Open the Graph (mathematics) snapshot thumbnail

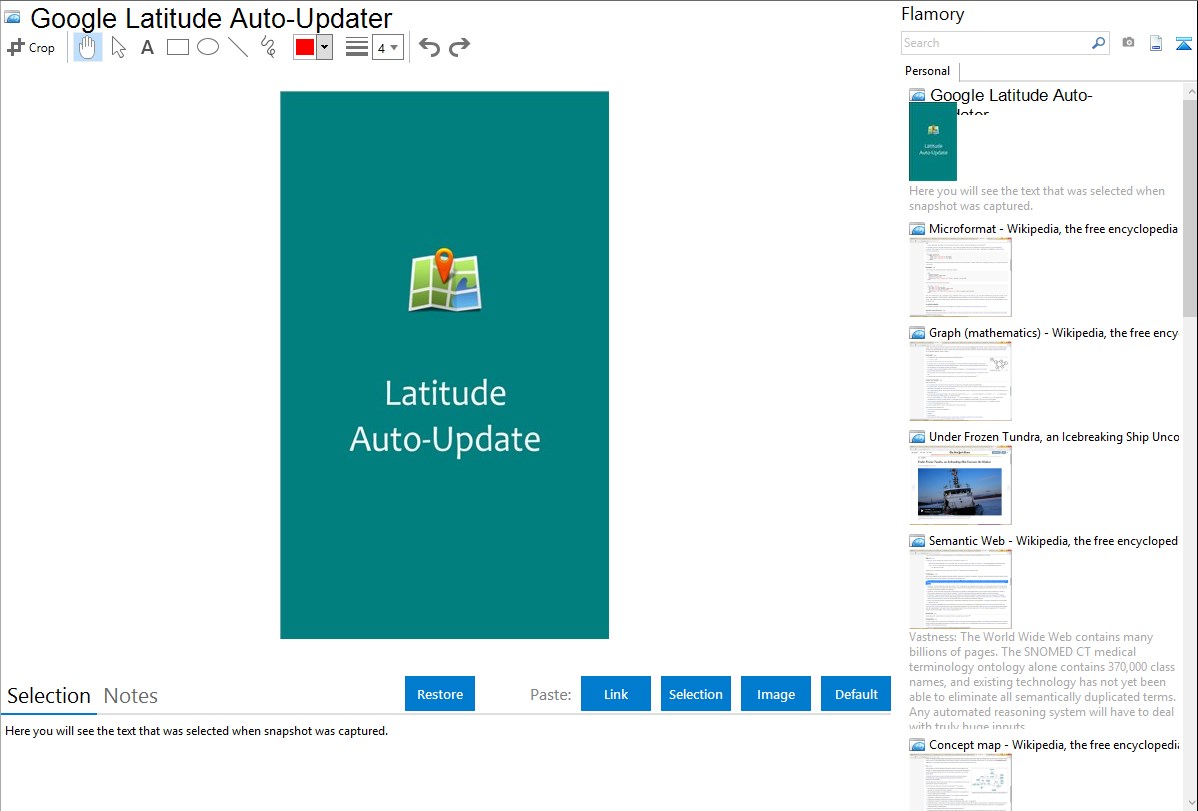point(960,381)
